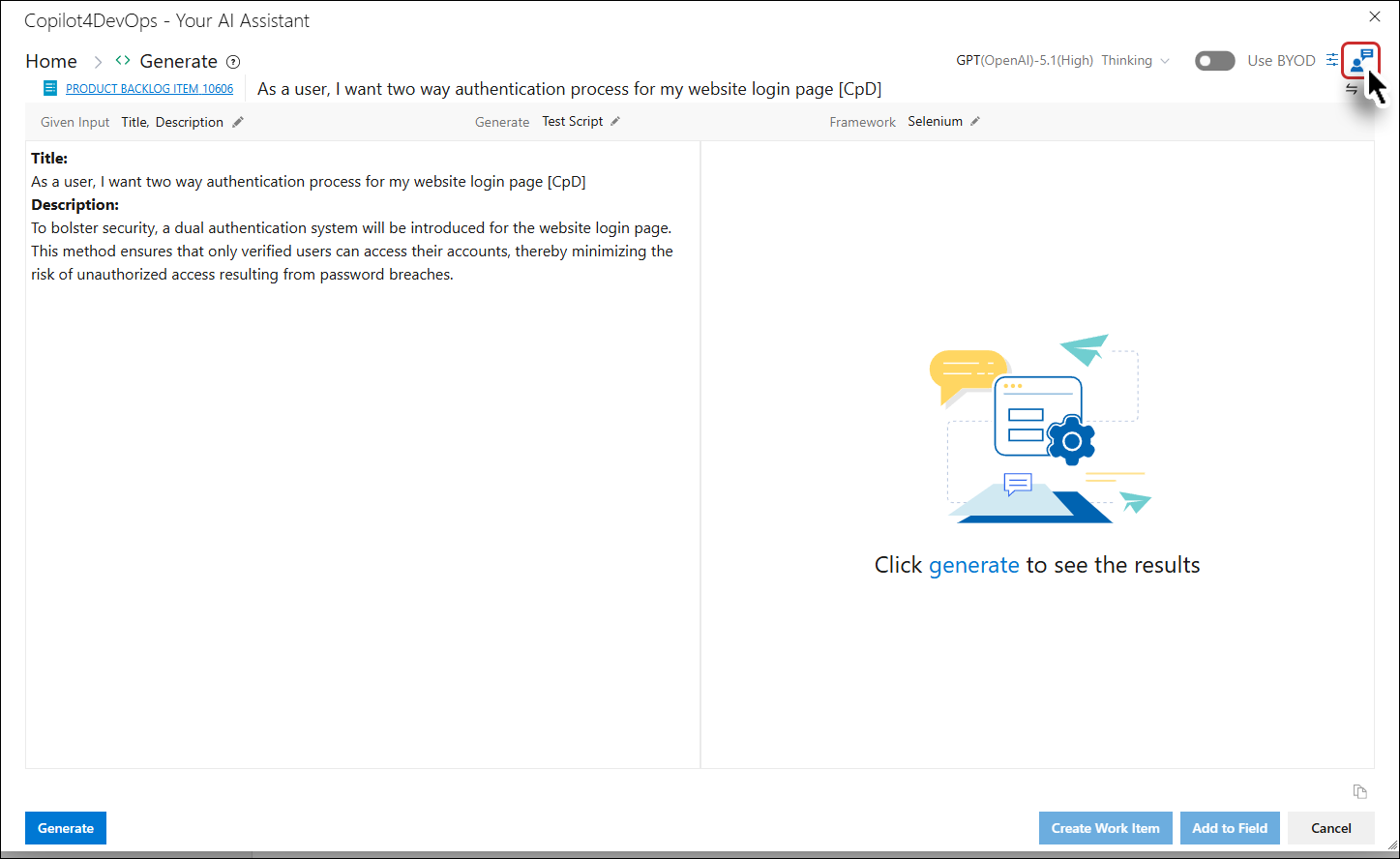The image size is (1400, 859).
Task: Open the chat assistant icon highlighted in red
Action: click(1361, 60)
